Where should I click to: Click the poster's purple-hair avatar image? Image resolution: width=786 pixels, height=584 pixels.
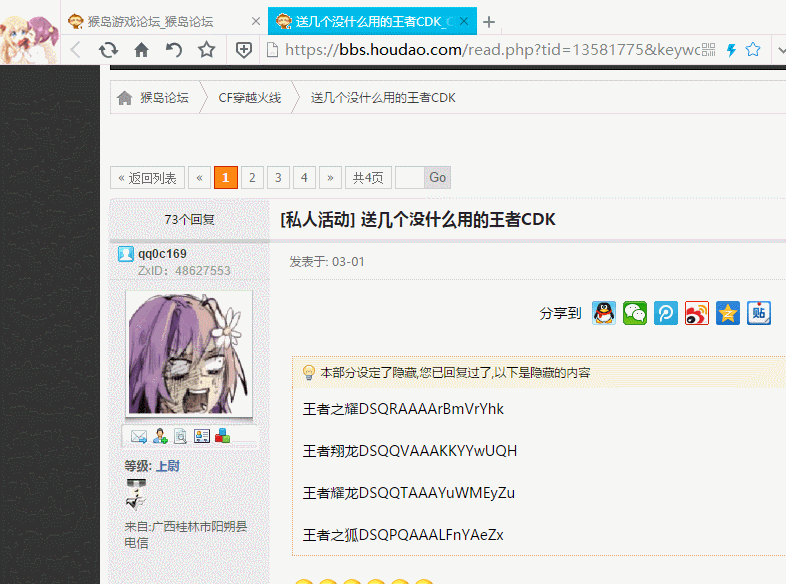[188, 354]
